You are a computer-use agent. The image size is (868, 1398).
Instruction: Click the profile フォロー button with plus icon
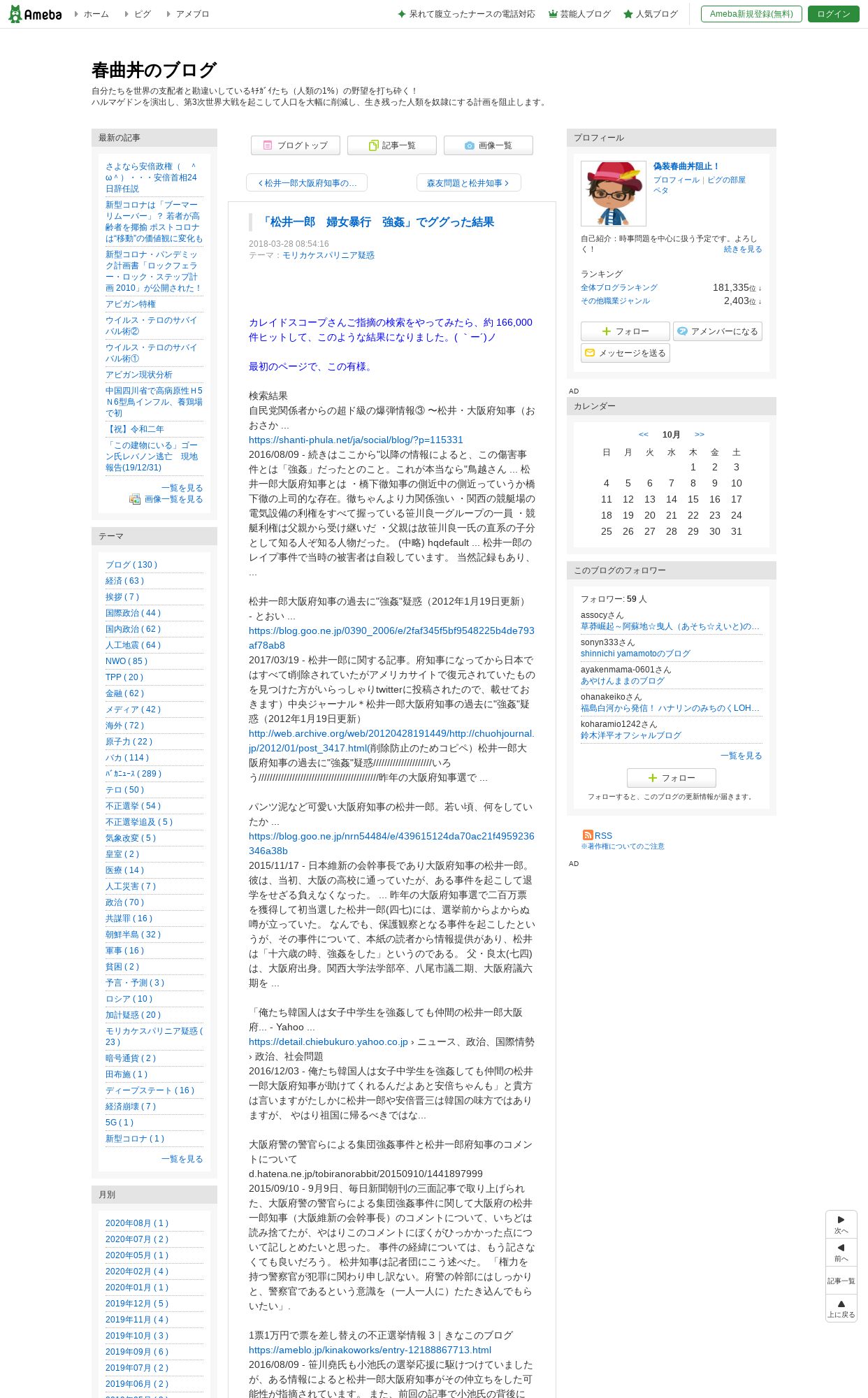(x=625, y=331)
